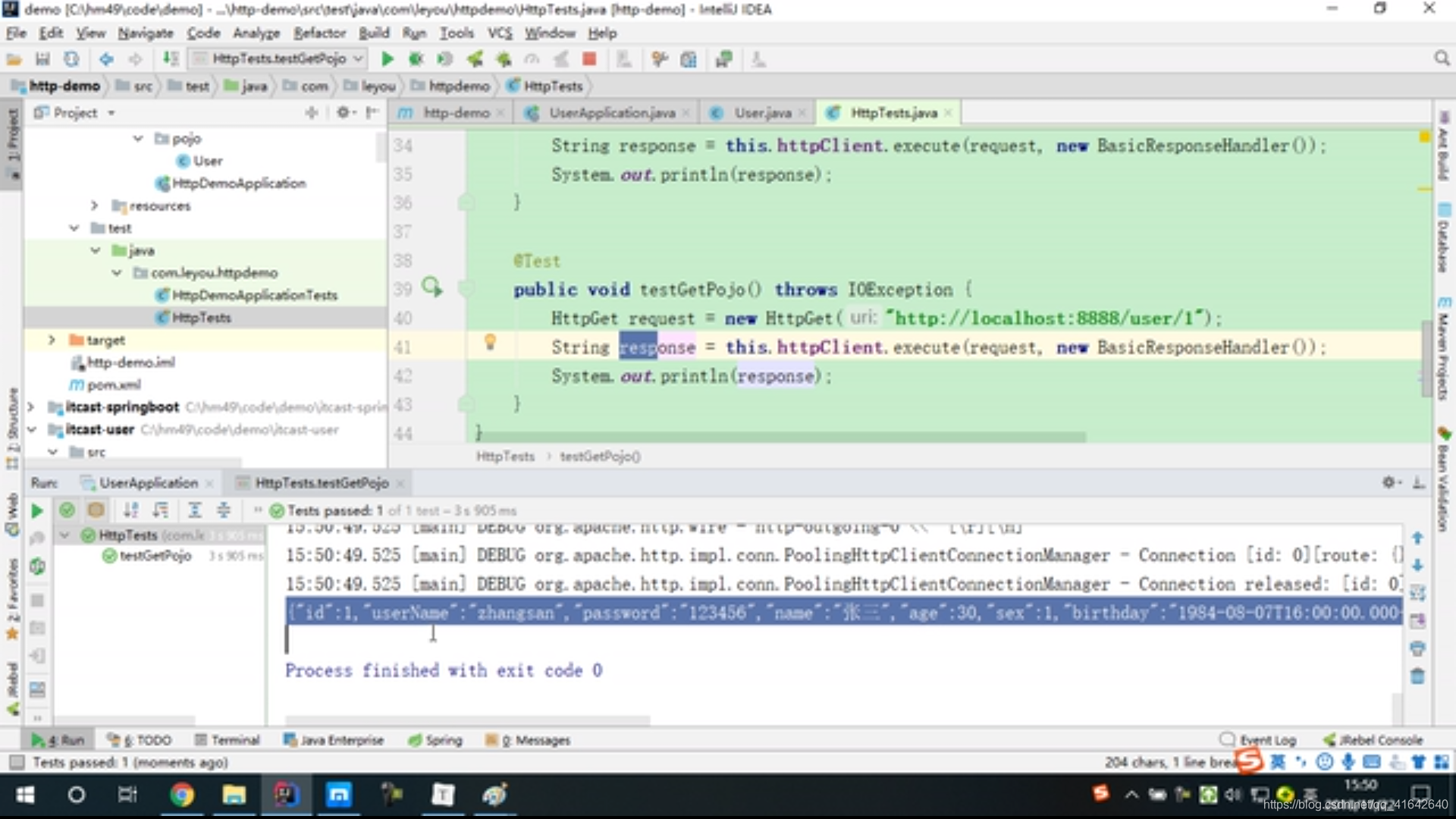Image resolution: width=1456 pixels, height=819 pixels.
Task: Expand all test results icon
Action: [194, 511]
